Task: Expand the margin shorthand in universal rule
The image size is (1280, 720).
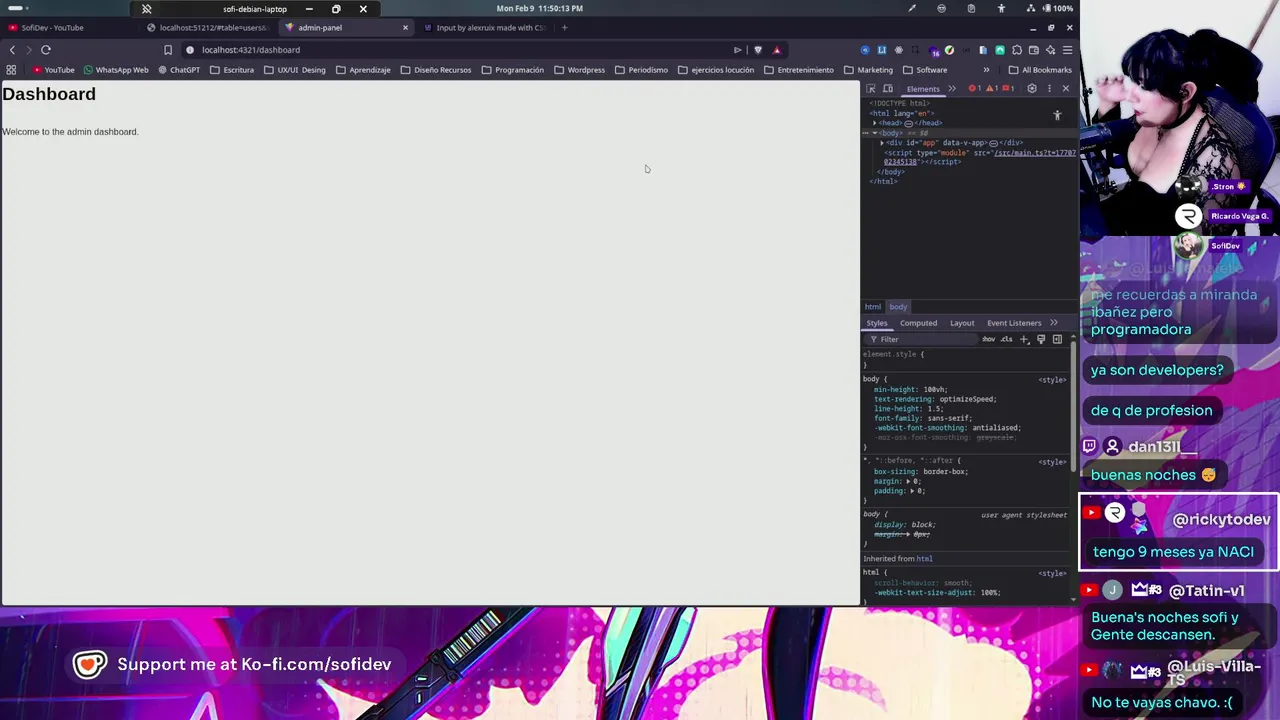Action: 909,481
